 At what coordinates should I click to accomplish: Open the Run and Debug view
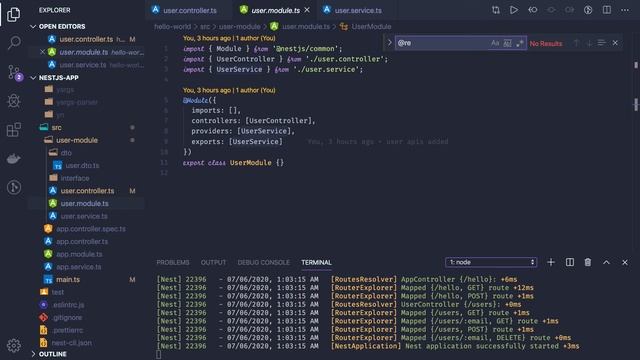(14, 101)
